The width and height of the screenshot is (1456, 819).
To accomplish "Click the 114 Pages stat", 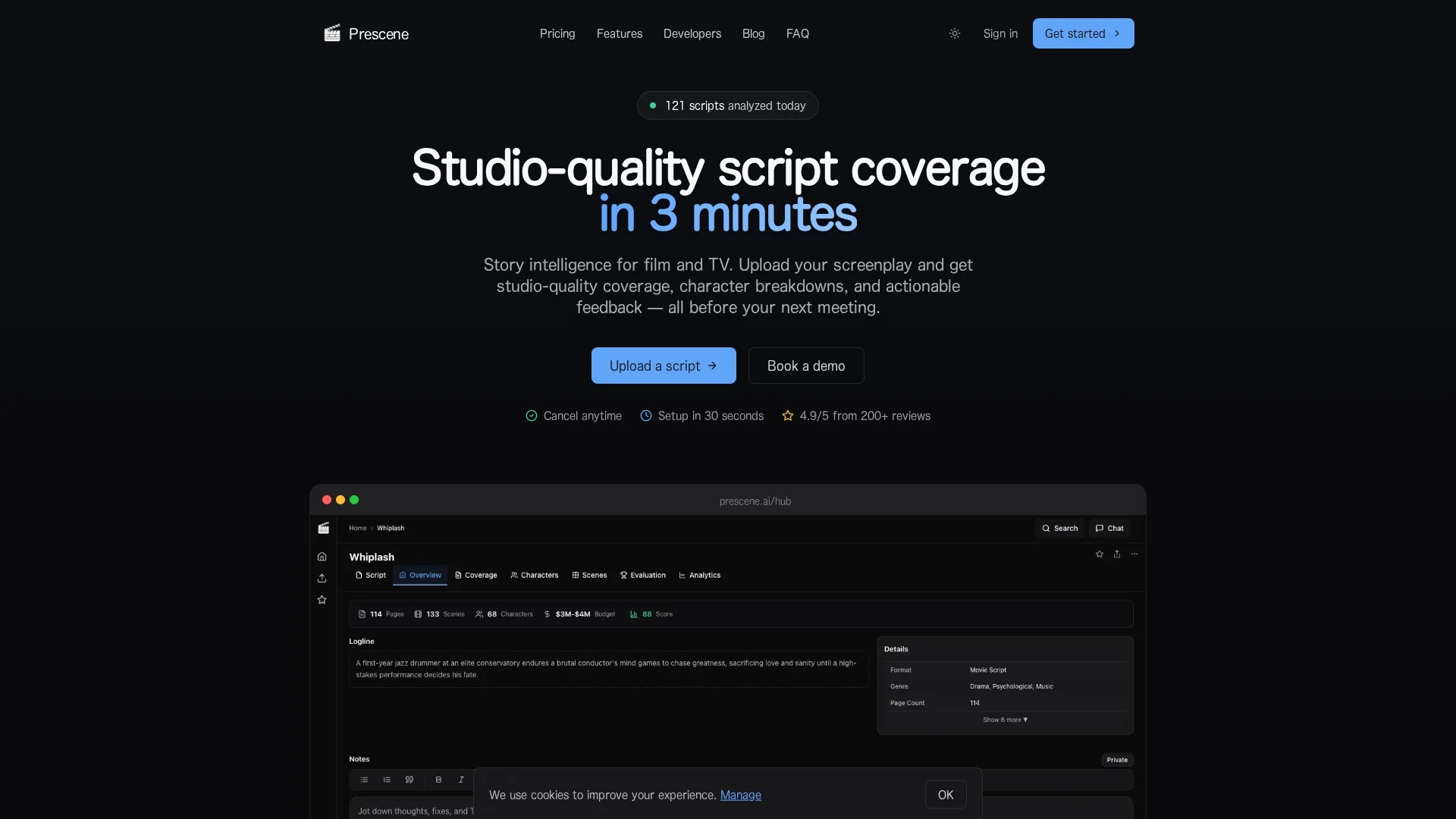I will pos(381,614).
